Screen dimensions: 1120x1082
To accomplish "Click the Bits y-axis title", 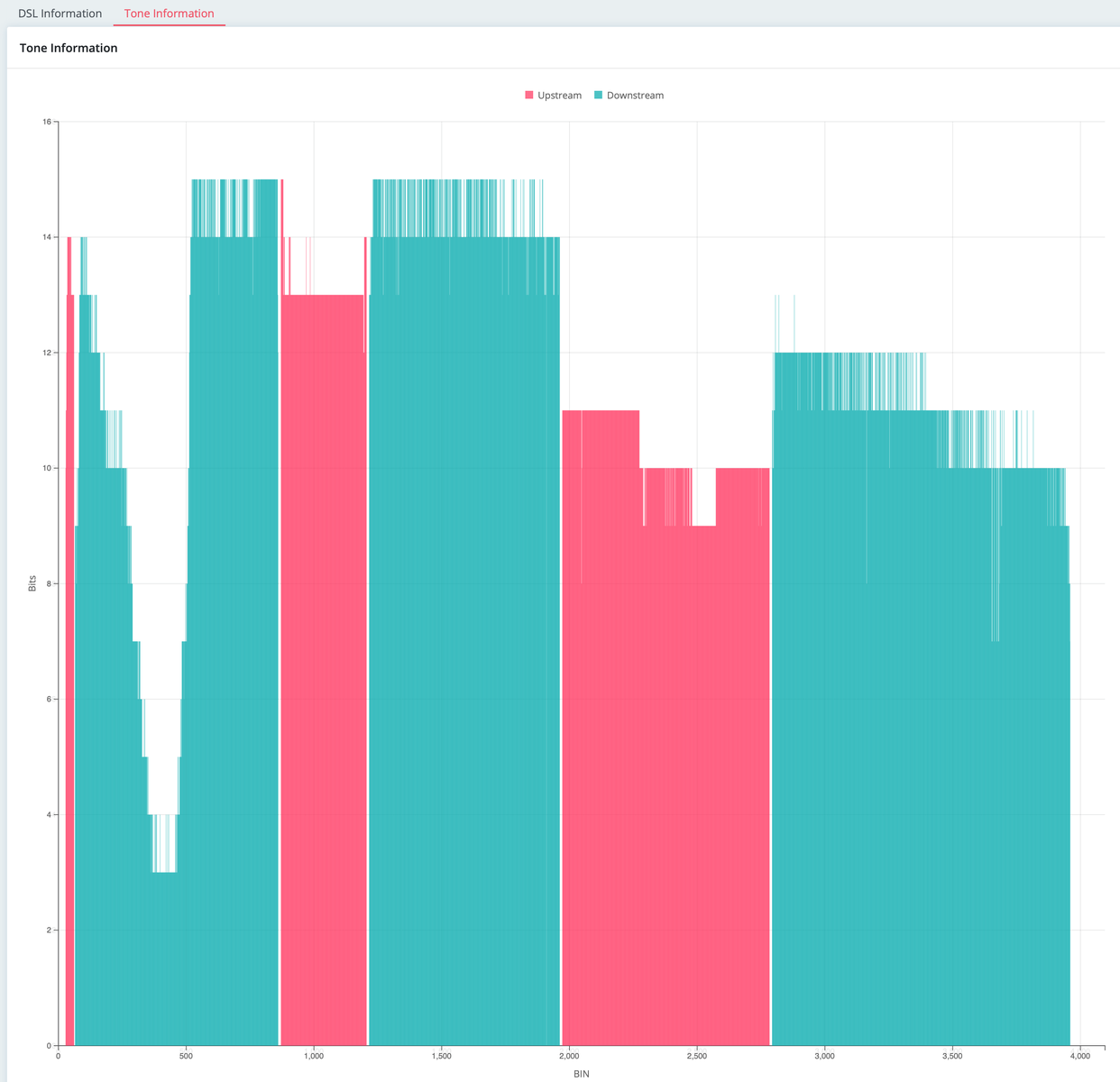I will 32,583.
